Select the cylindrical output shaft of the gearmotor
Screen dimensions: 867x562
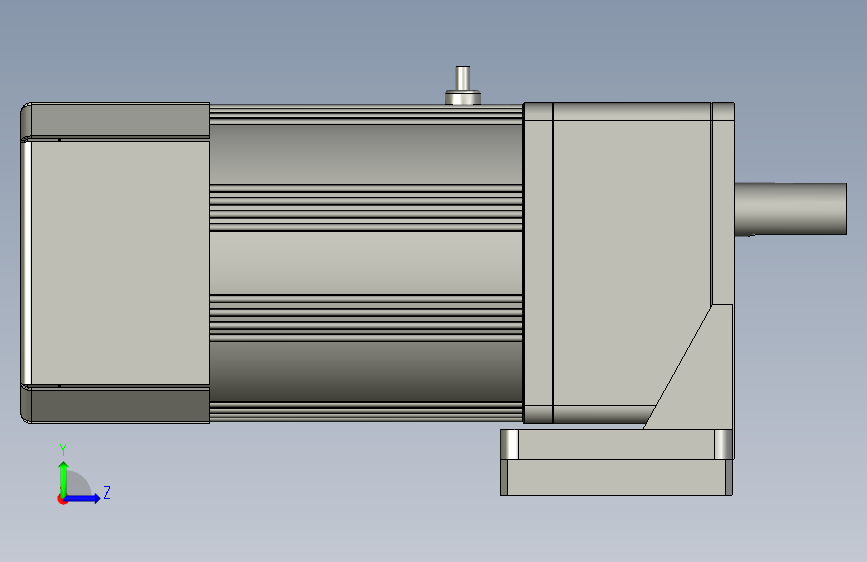791,209
